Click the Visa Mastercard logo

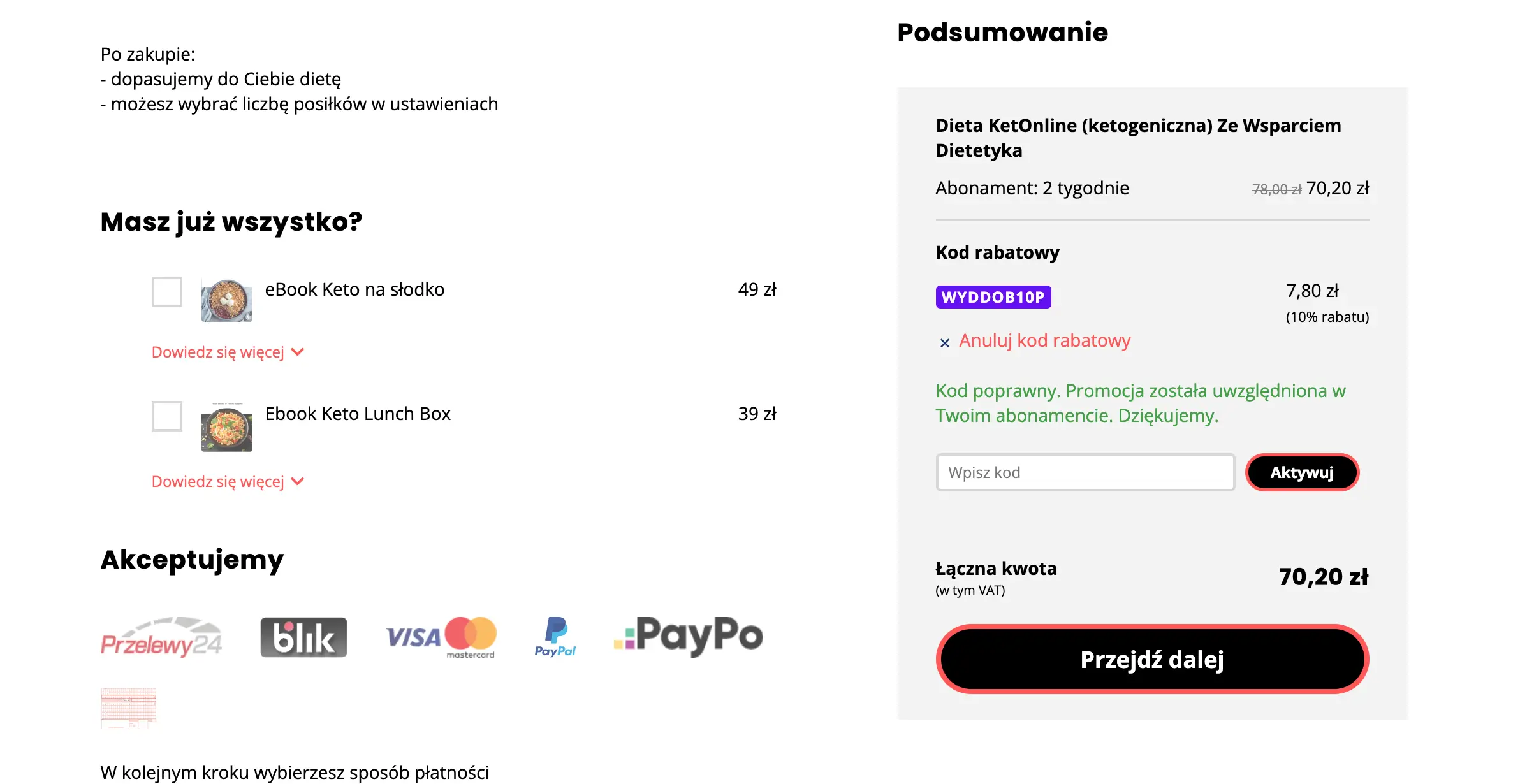(x=441, y=637)
